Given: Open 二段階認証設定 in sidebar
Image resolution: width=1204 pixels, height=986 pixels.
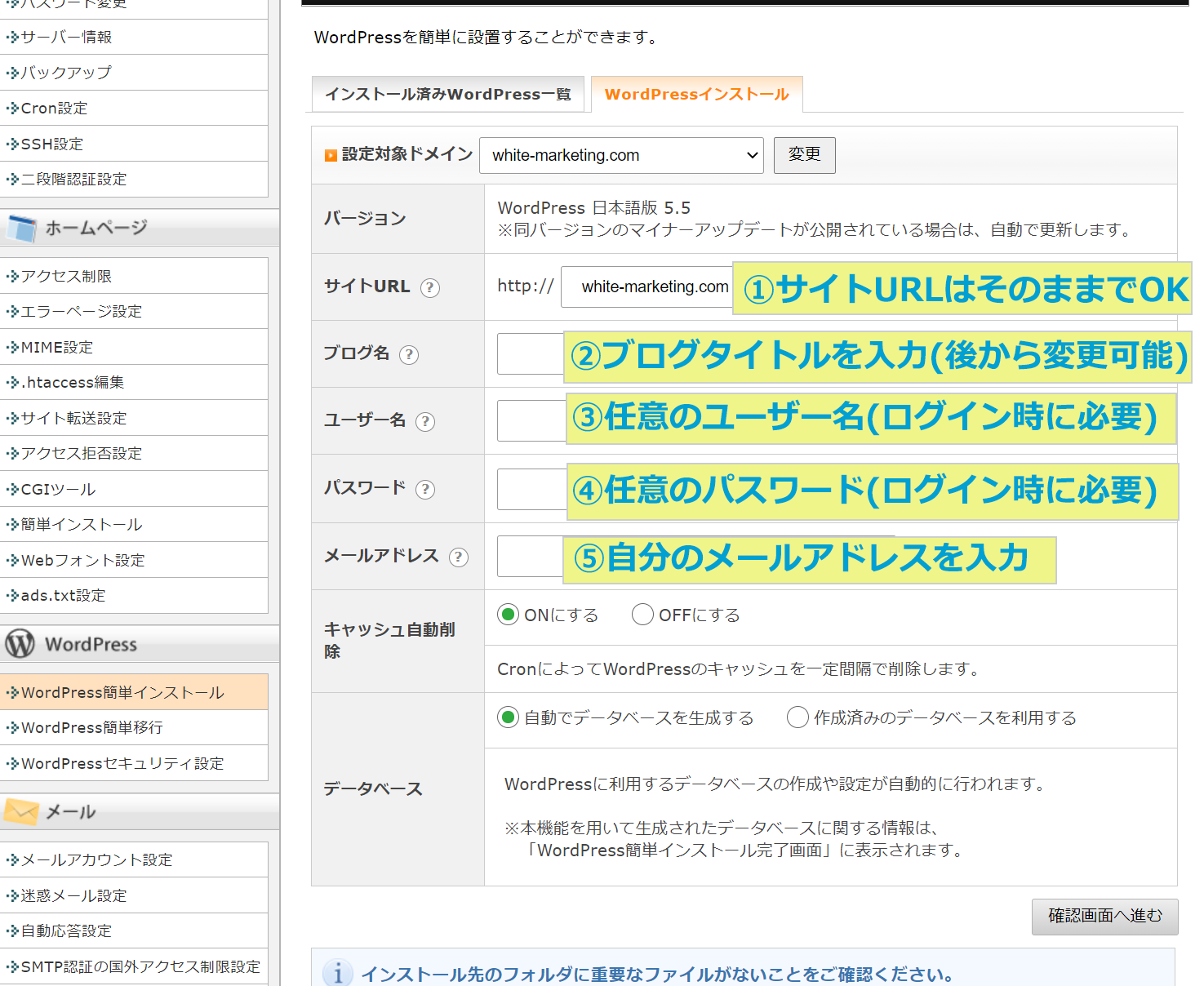Looking at the screenshot, I should [x=134, y=179].
